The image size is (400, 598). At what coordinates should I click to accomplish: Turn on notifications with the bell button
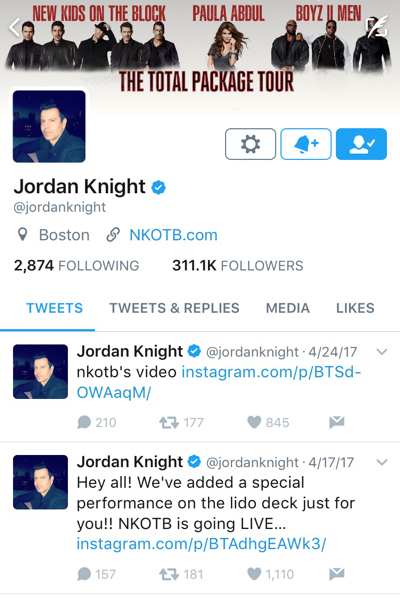click(306, 144)
